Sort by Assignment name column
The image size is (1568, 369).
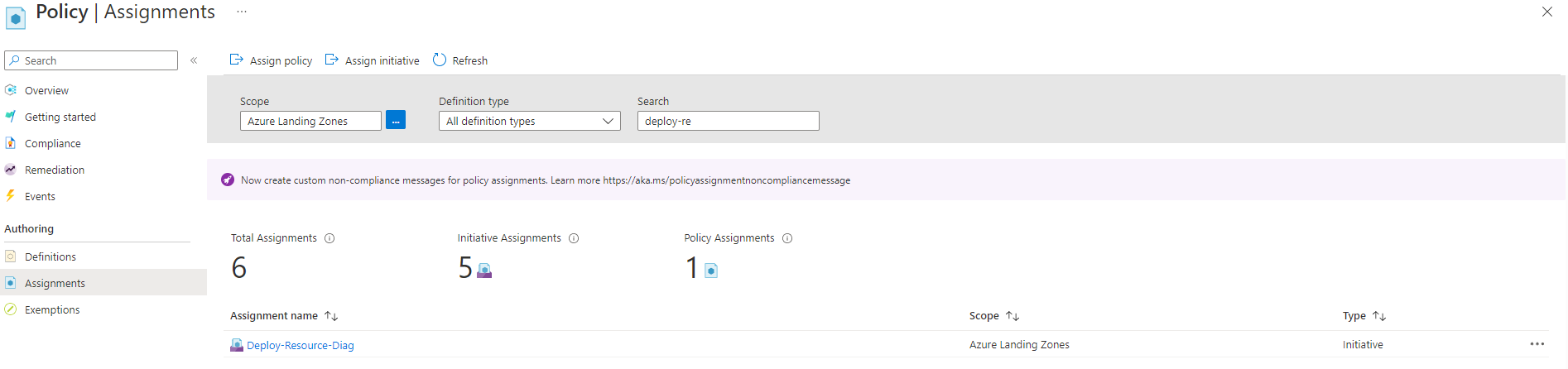[284, 316]
